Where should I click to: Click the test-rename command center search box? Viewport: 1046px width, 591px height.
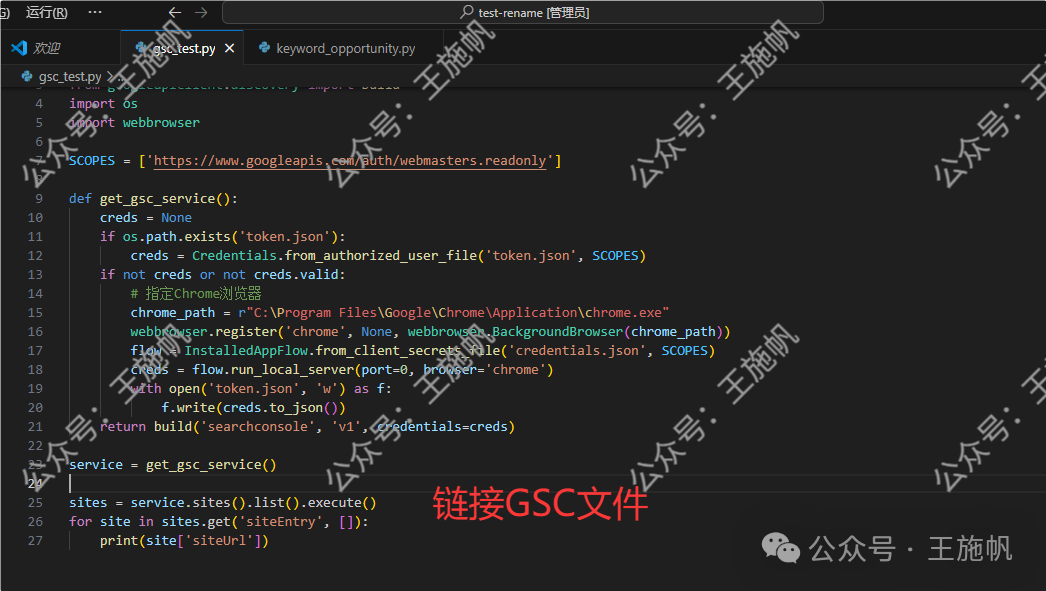(x=522, y=12)
